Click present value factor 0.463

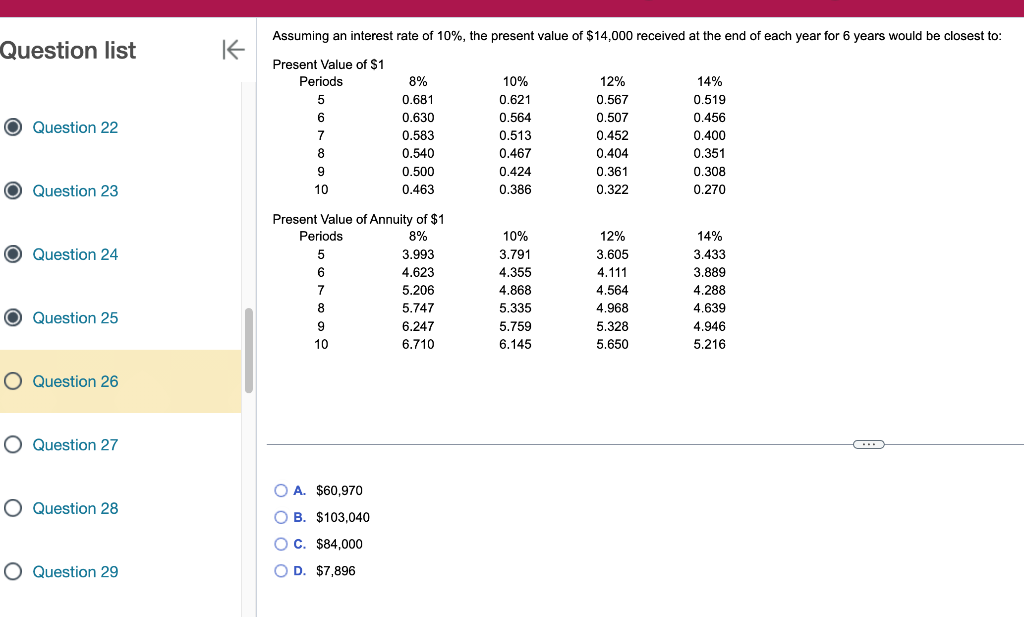(x=418, y=189)
